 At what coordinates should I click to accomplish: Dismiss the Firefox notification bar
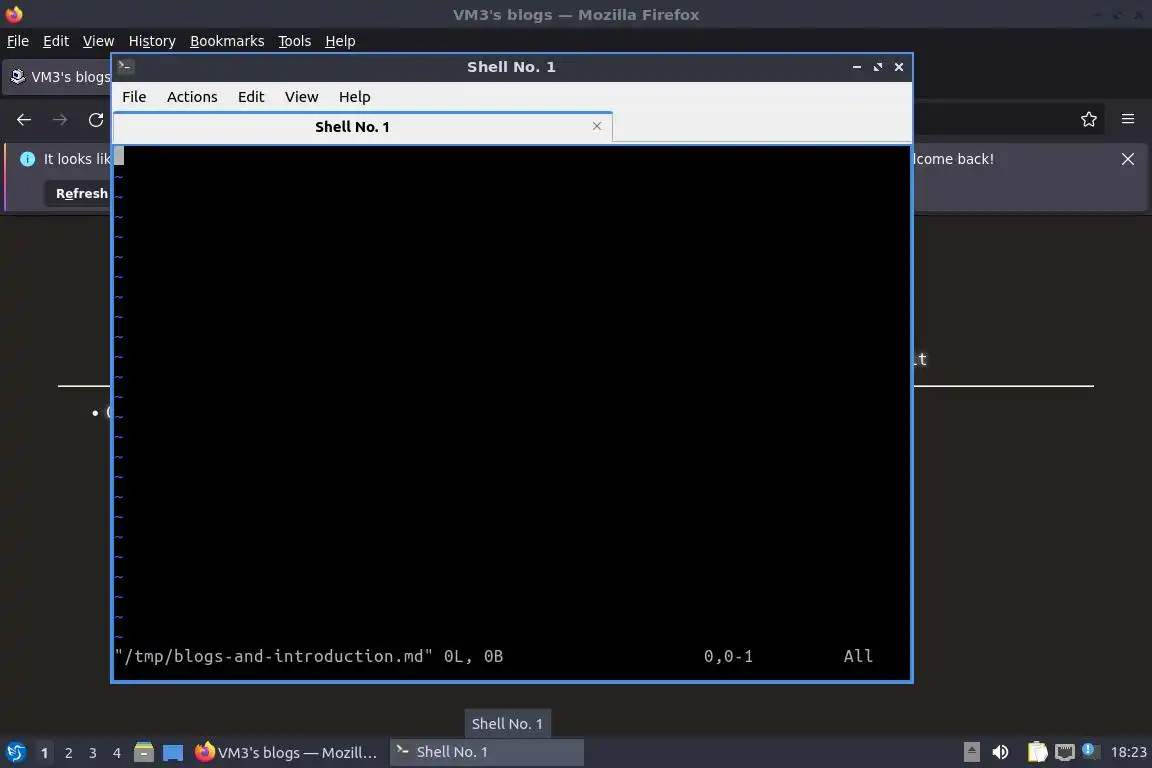tap(1128, 159)
